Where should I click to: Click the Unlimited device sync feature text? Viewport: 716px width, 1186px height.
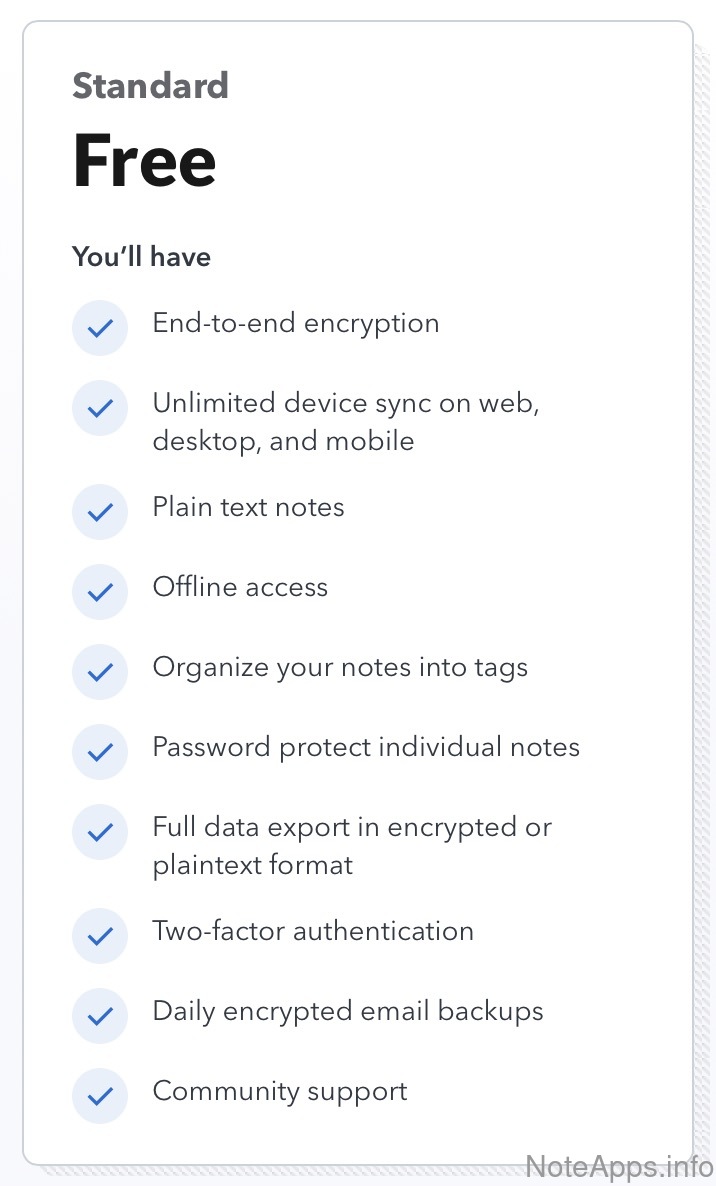(x=346, y=421)
